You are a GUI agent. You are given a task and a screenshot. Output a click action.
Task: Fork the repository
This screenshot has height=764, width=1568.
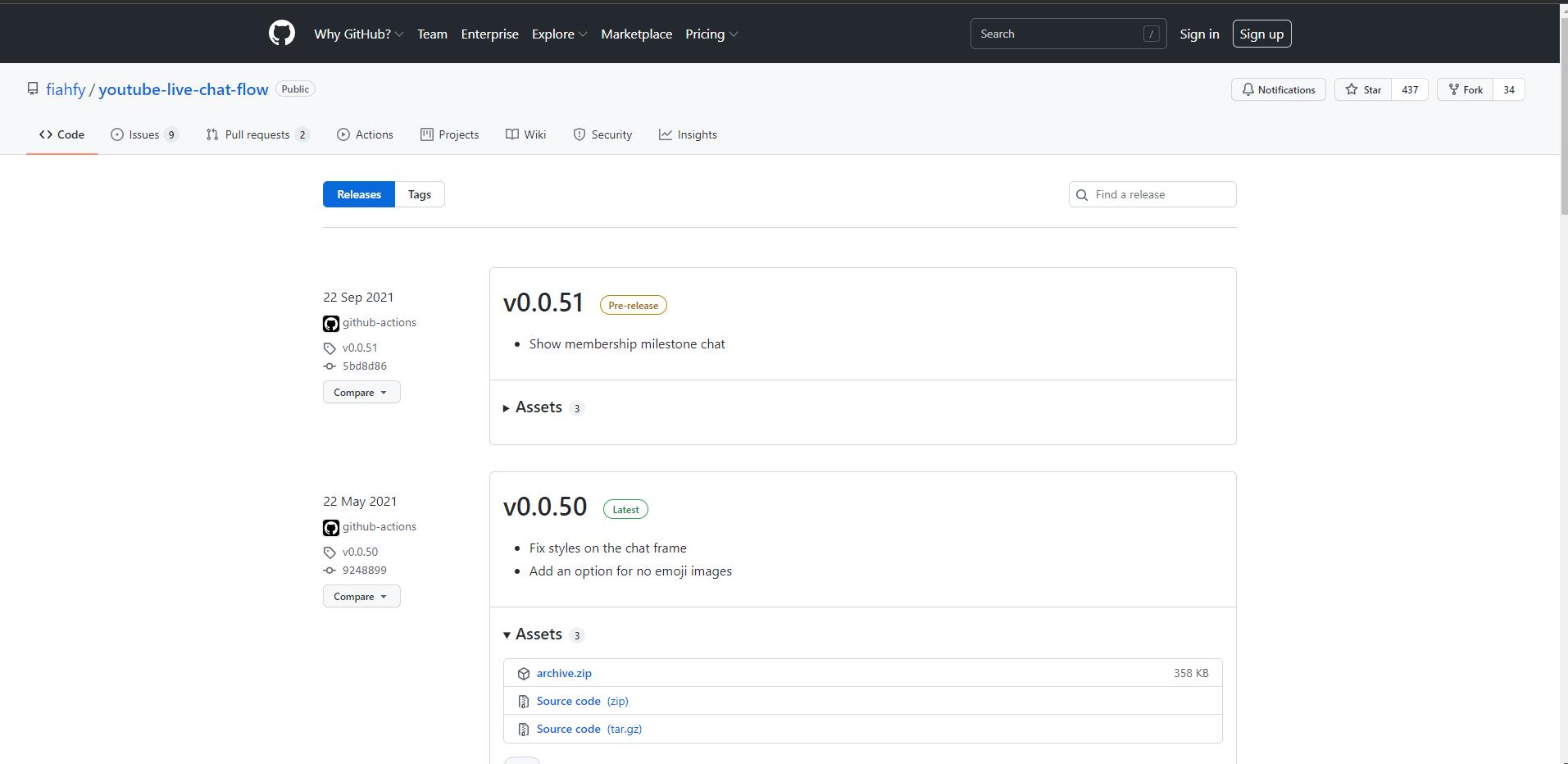[x=1465, y=89]
